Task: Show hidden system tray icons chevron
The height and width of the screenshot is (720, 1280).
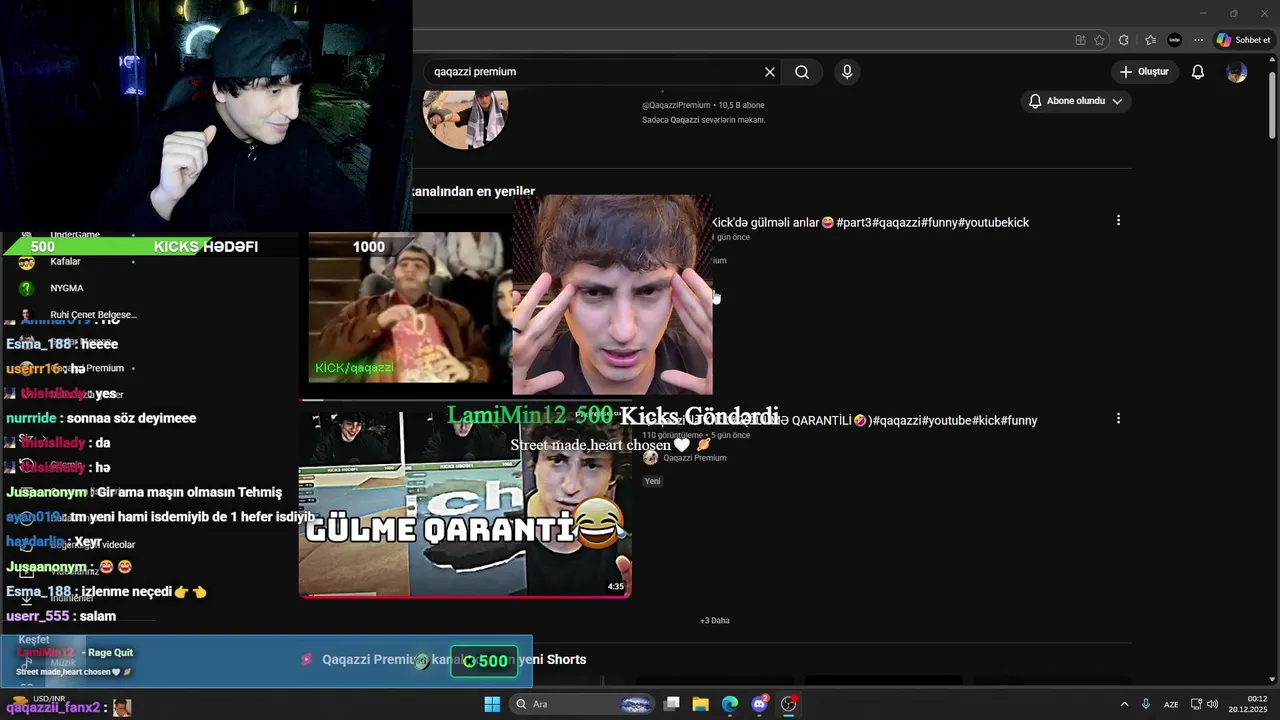Action: [x=1124, y=704]
